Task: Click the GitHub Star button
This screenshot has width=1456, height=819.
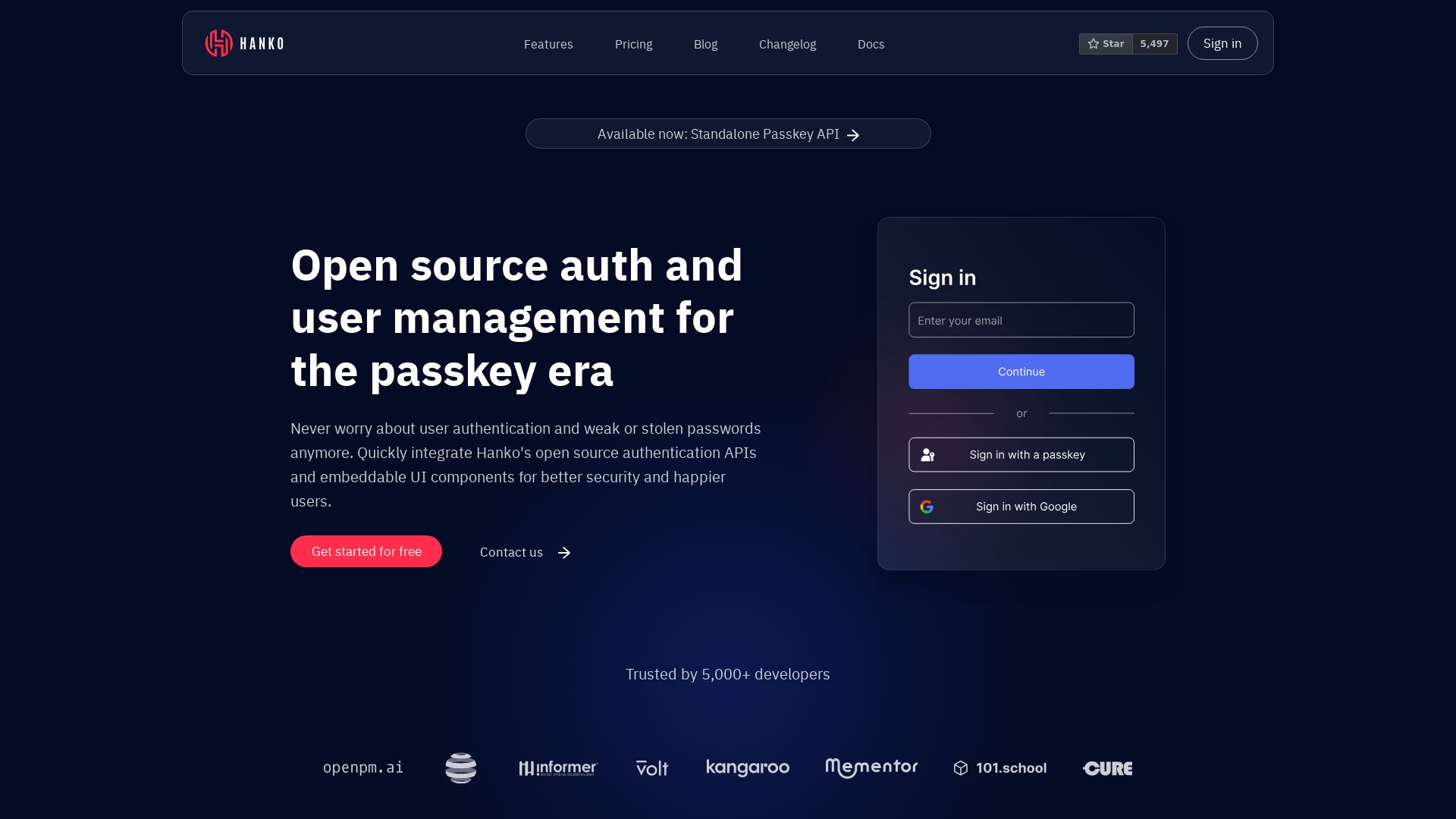Action: click(1106, 44)
